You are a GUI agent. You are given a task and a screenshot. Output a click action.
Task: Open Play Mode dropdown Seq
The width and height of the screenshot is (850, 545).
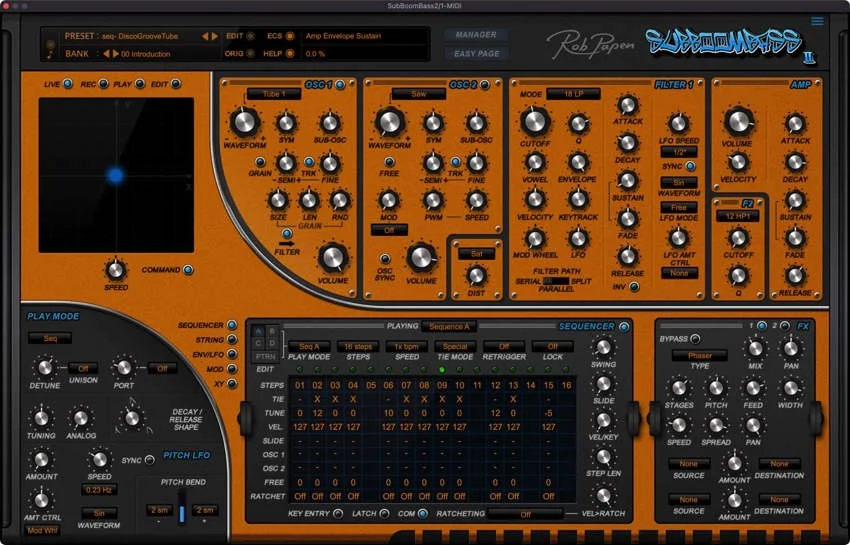pos(50,338)
